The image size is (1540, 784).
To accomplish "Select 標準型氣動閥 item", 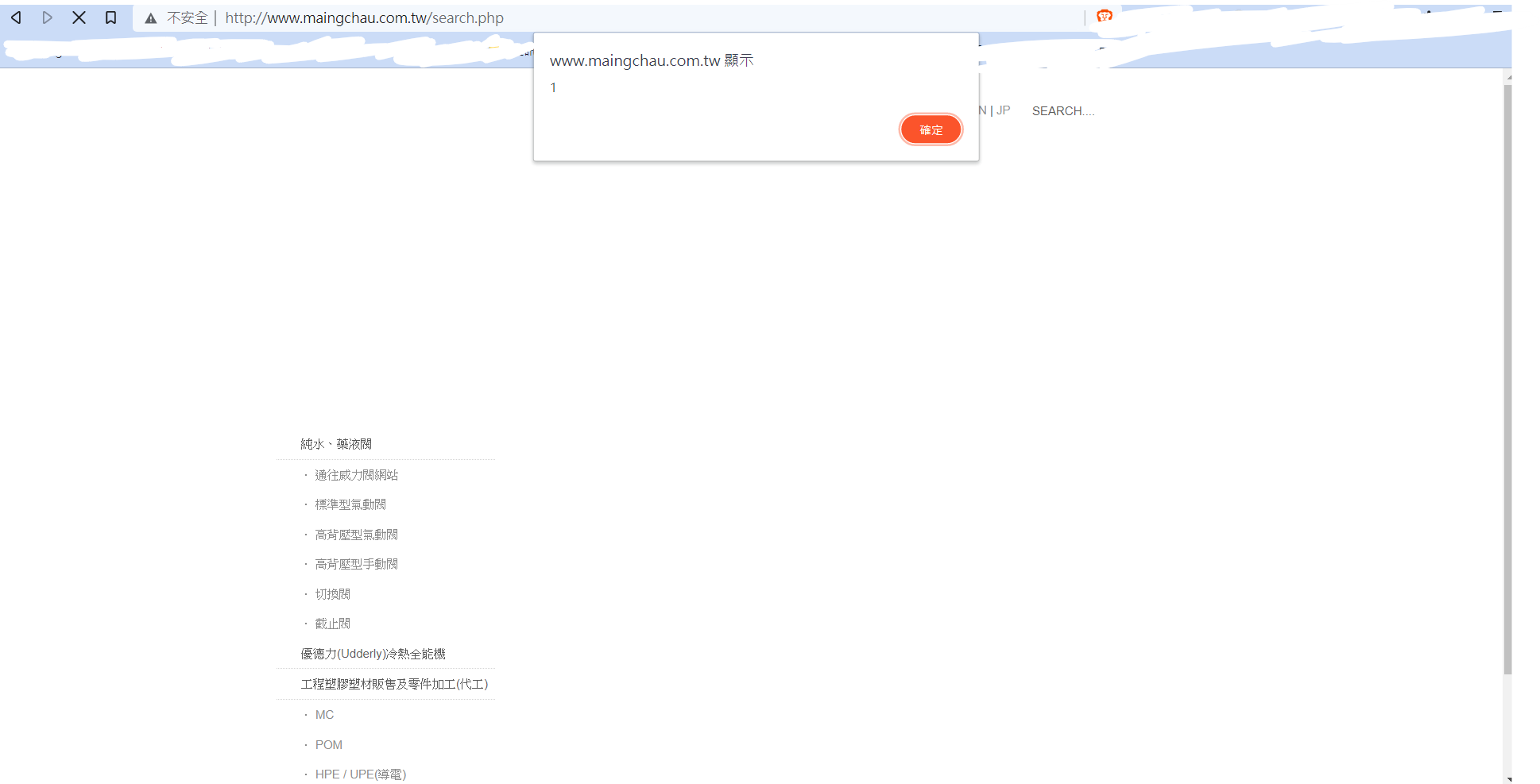I will (350, 504).
